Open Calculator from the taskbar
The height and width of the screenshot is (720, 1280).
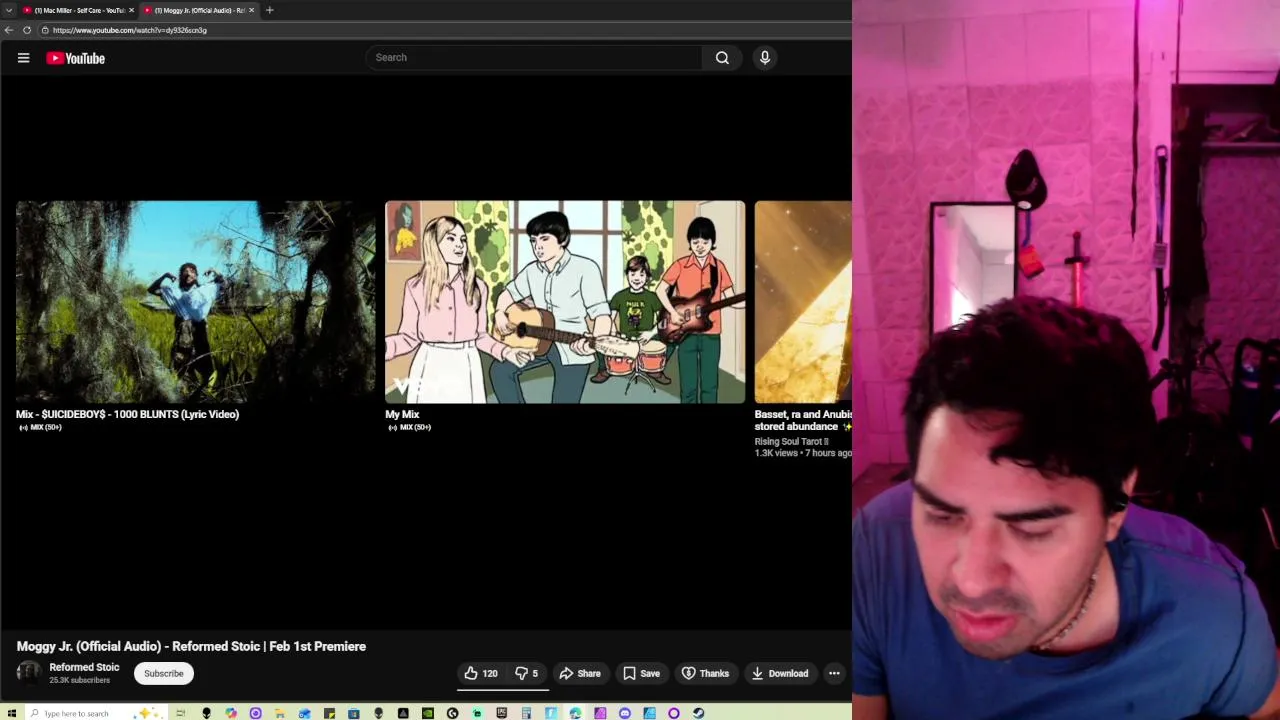coord(526,713)
